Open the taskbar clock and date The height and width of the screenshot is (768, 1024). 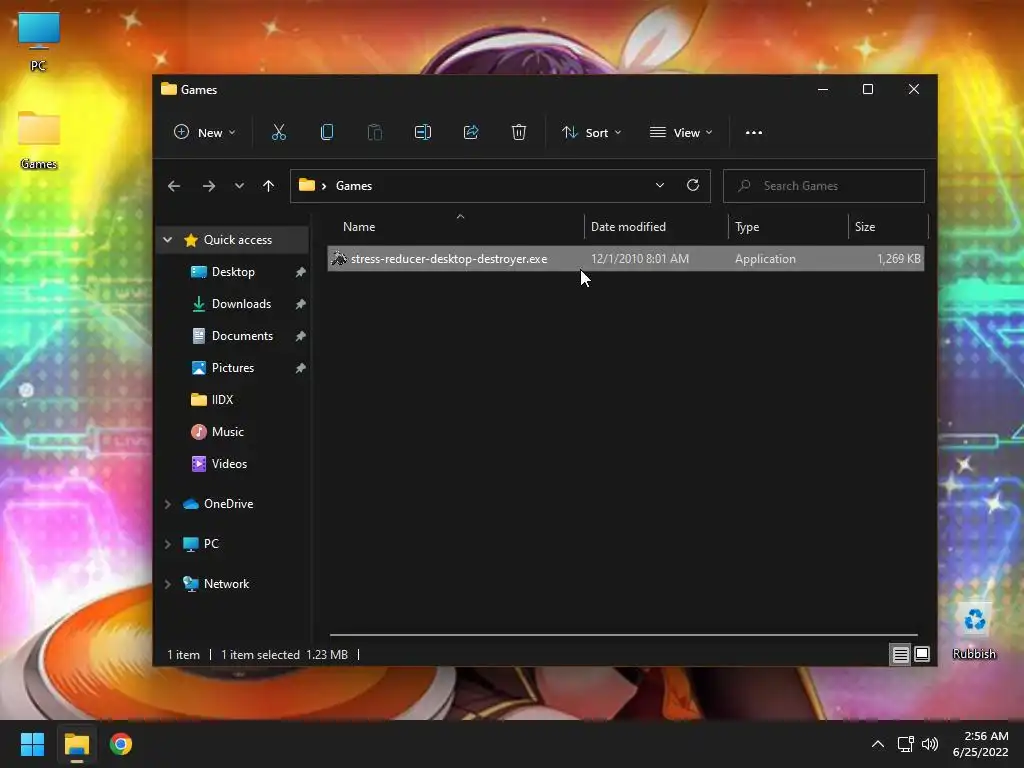[980, 744]
